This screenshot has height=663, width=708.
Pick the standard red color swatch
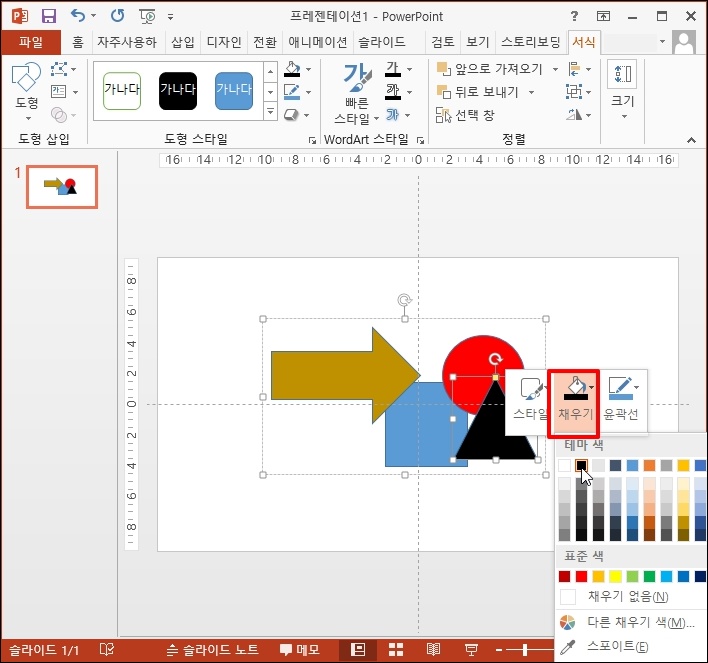(x=582, y=576)
